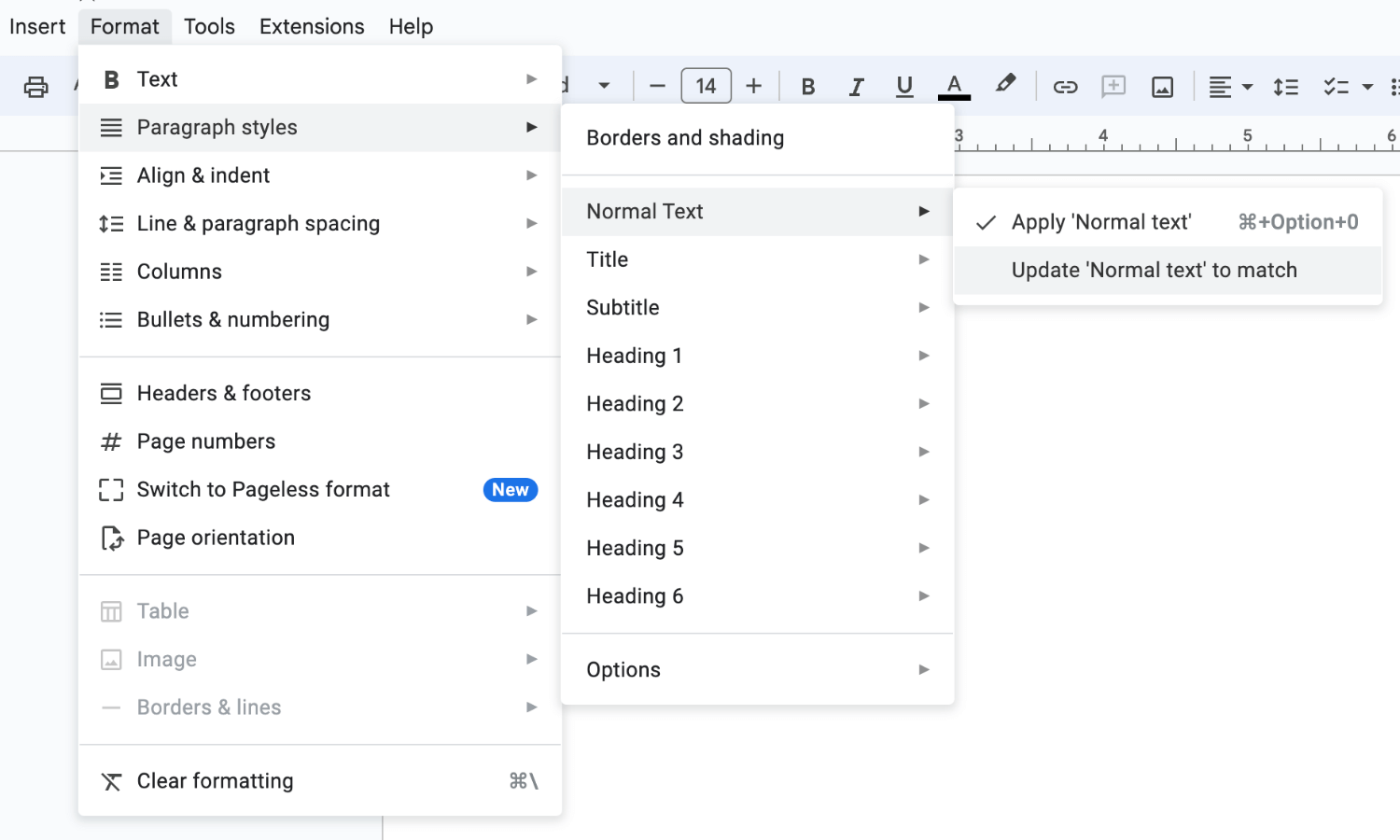Expand the Subtitle style submenu
Screen dimensions: 1400x840
(758, 308)
